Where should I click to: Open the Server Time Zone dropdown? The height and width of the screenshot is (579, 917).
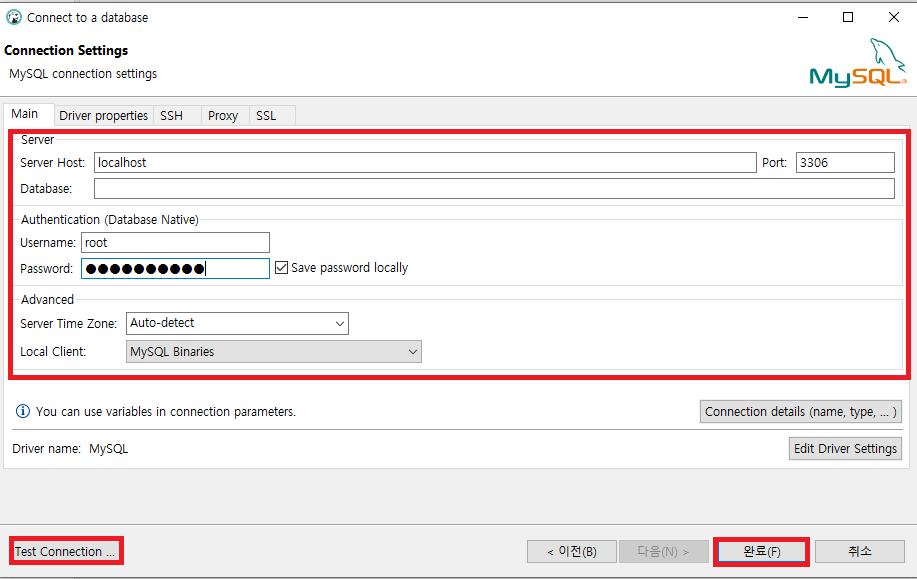237,323
